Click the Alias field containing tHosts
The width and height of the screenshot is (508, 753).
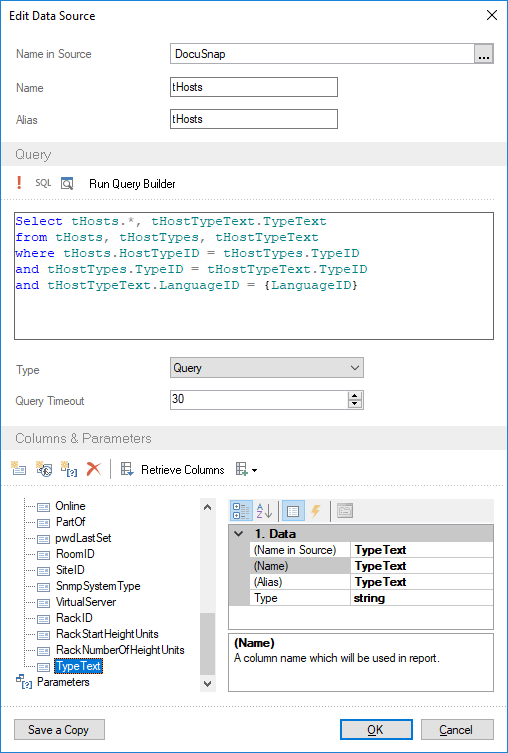point(254,119)
